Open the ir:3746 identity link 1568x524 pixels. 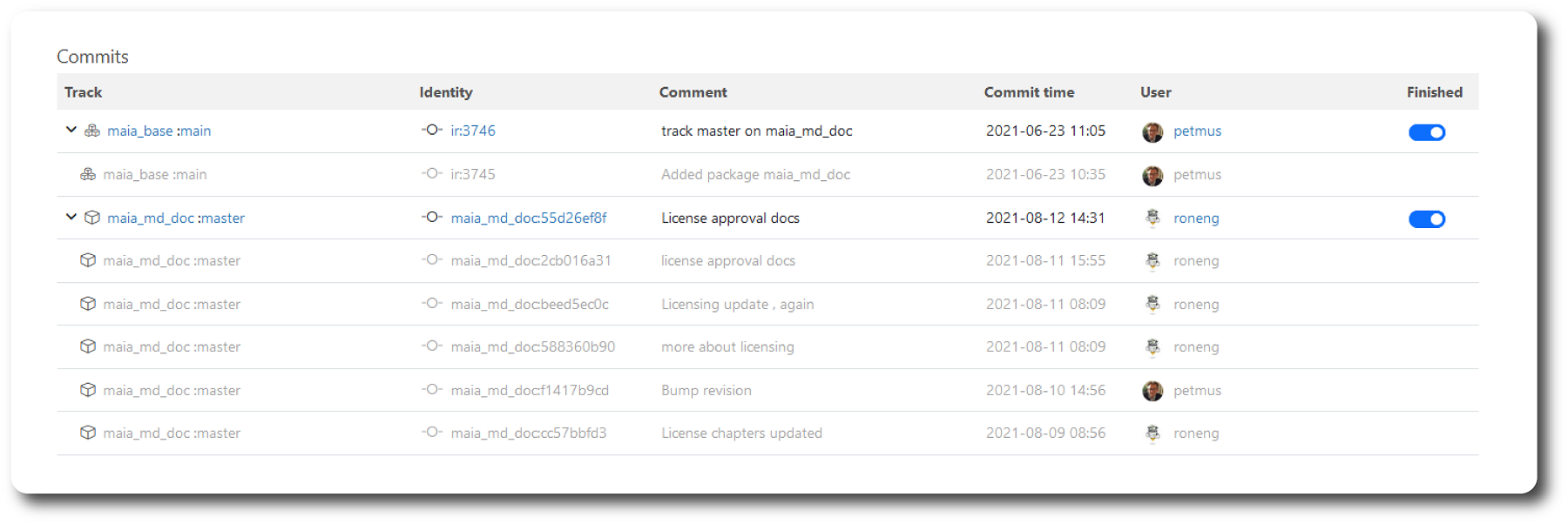click(473, 131)
